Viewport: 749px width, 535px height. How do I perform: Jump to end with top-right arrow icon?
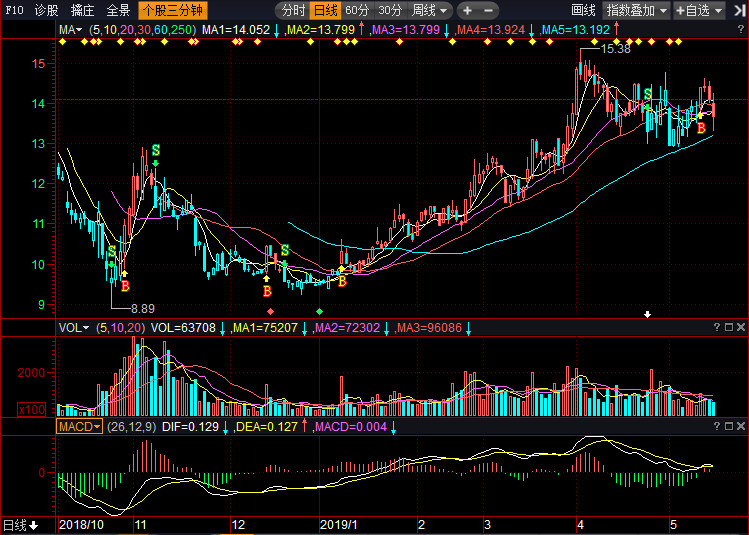740,11
